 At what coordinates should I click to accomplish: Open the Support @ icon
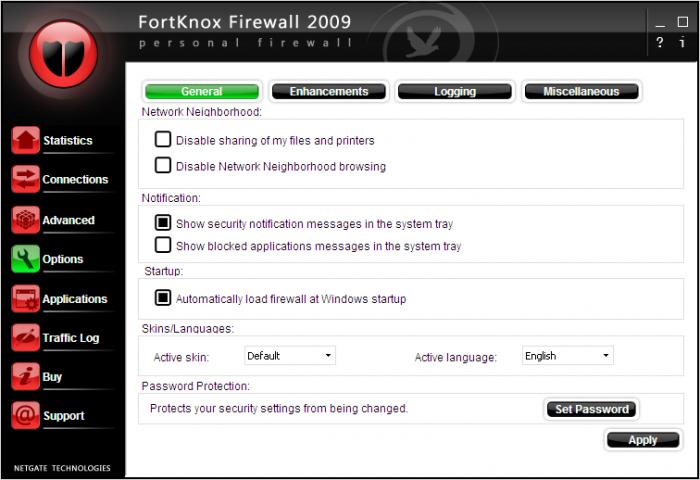click(25, 415)
